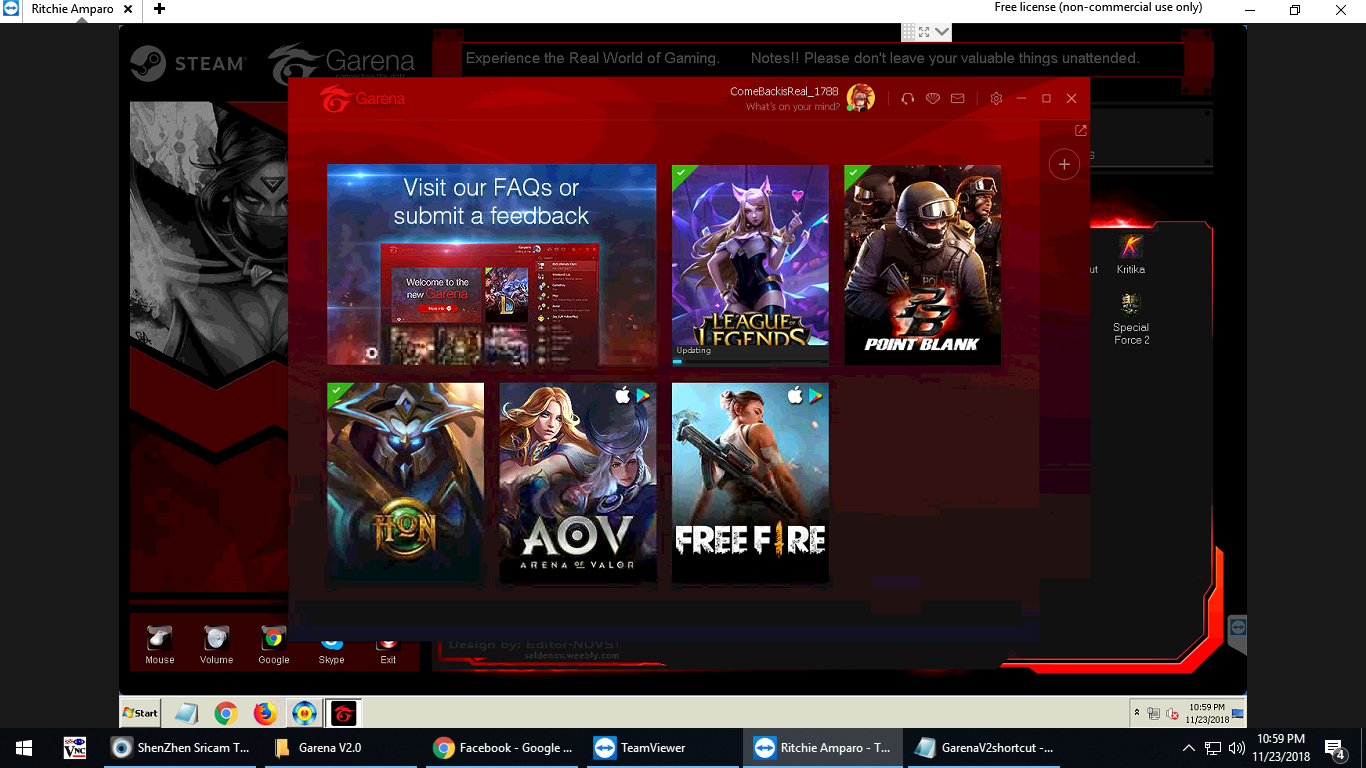This screenshot has height=768, width=1366.
Task: Open Action Center notifications icon
Action: click(1334, 748)
